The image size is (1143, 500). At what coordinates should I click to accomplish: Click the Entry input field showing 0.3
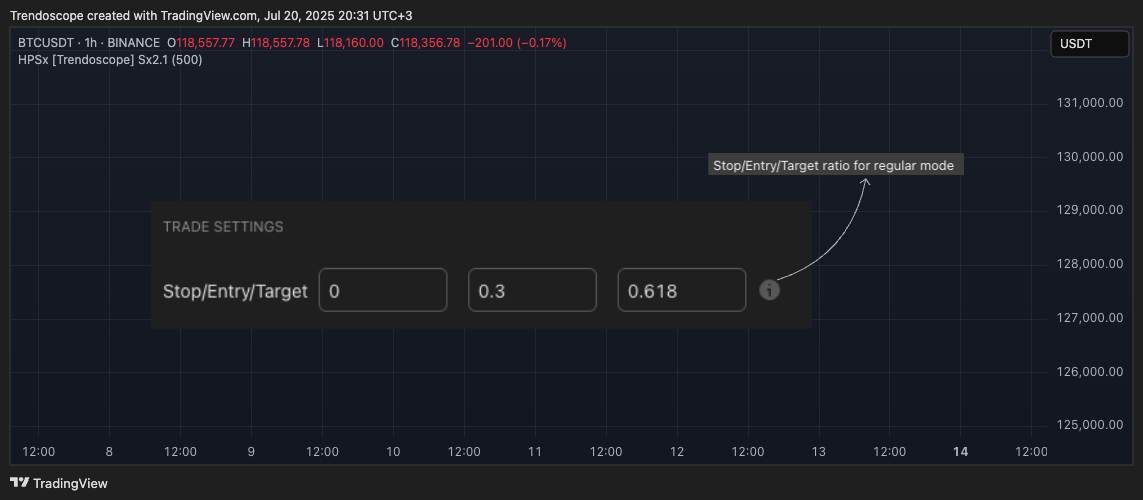click(x=532, y=290)
